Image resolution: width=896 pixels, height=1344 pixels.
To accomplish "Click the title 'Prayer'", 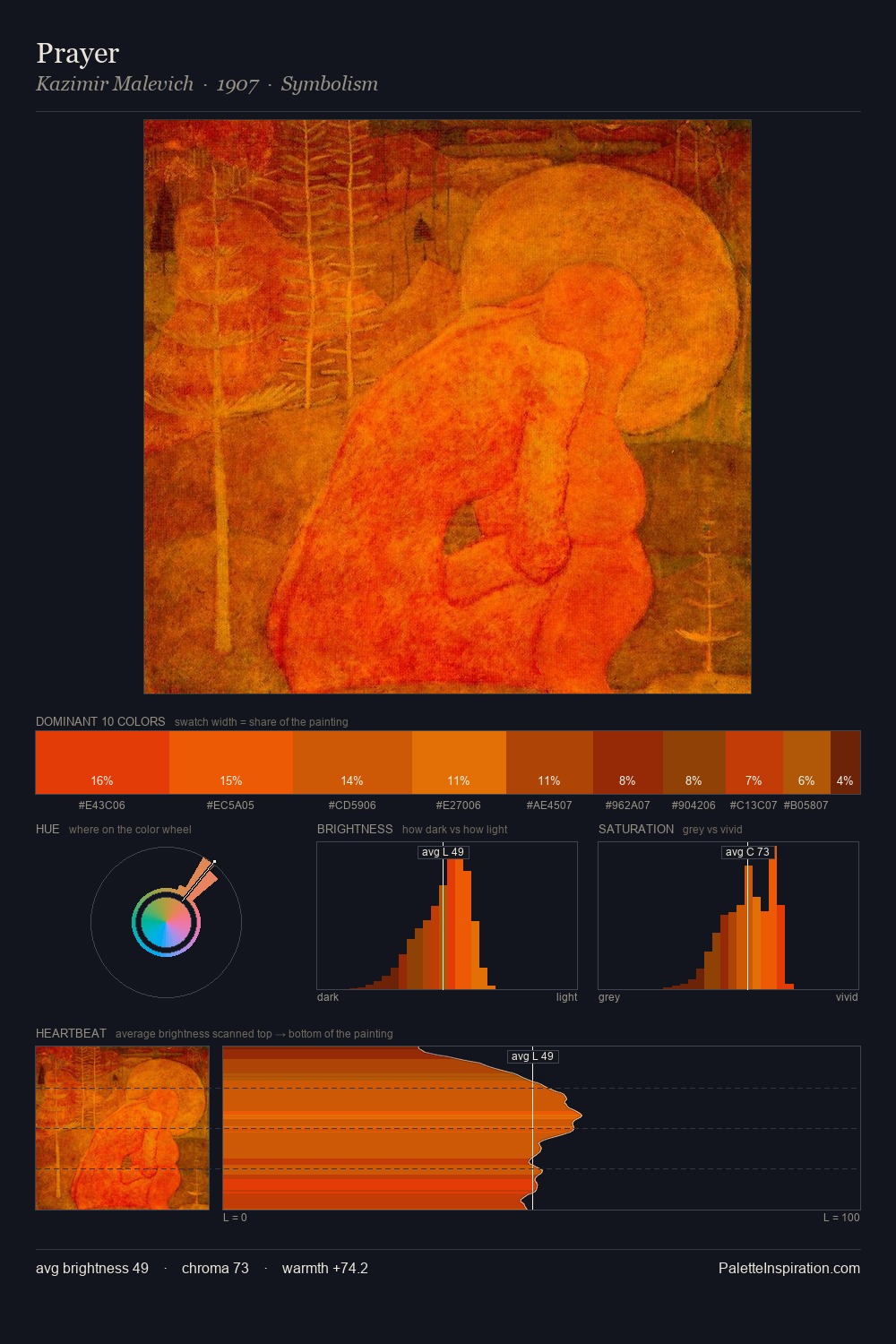I will (78, 53).
